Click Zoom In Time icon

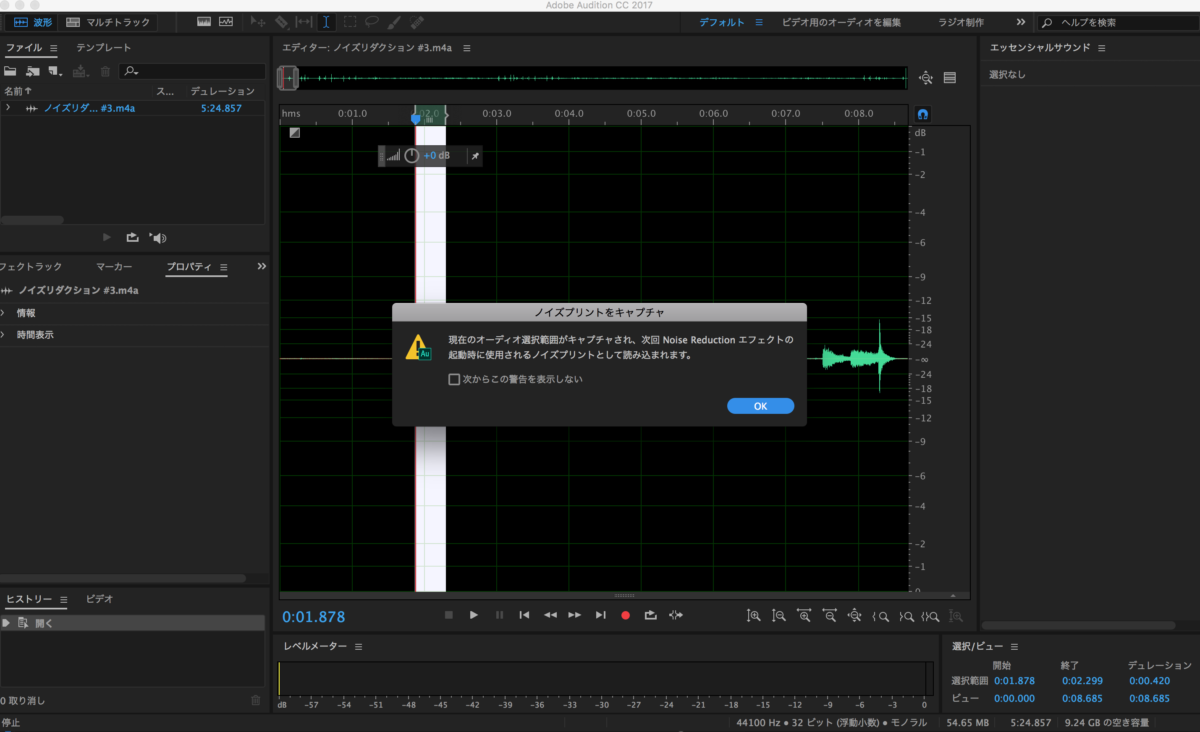804,616
